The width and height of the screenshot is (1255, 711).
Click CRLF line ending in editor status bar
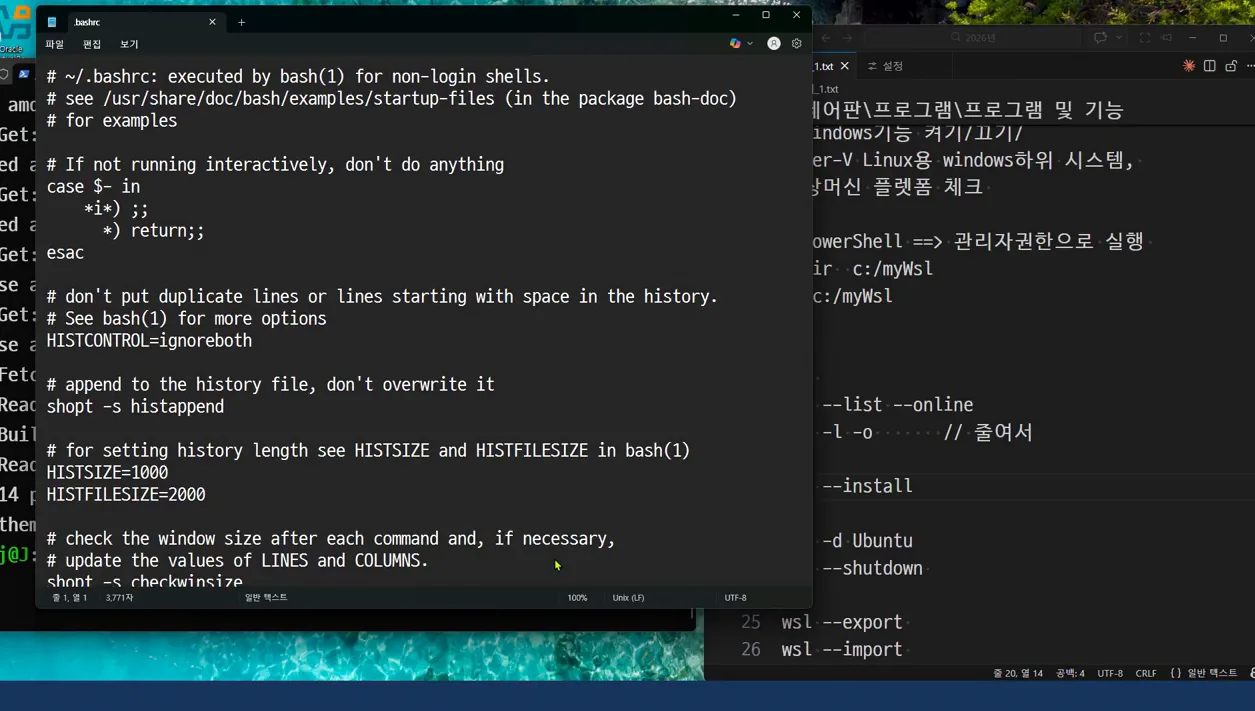point(1146,674)
